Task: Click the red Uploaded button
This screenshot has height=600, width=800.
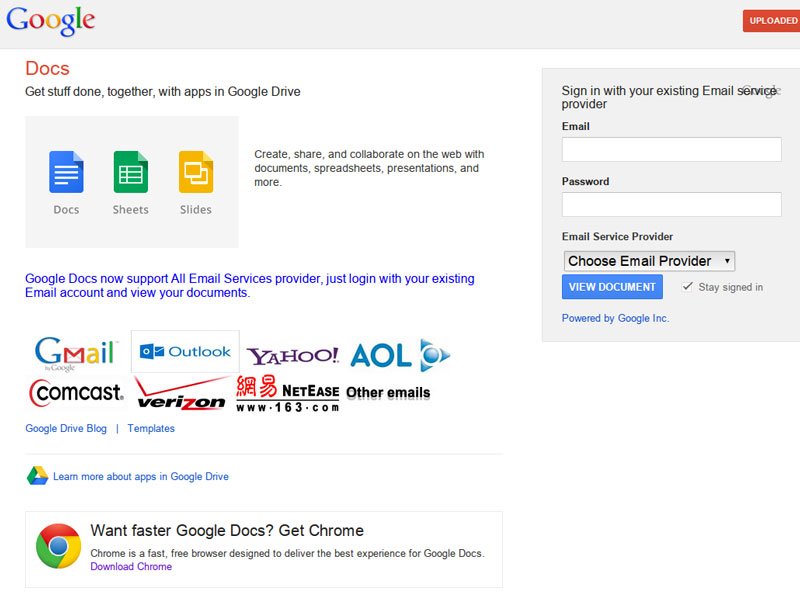Action: point(772,21)
